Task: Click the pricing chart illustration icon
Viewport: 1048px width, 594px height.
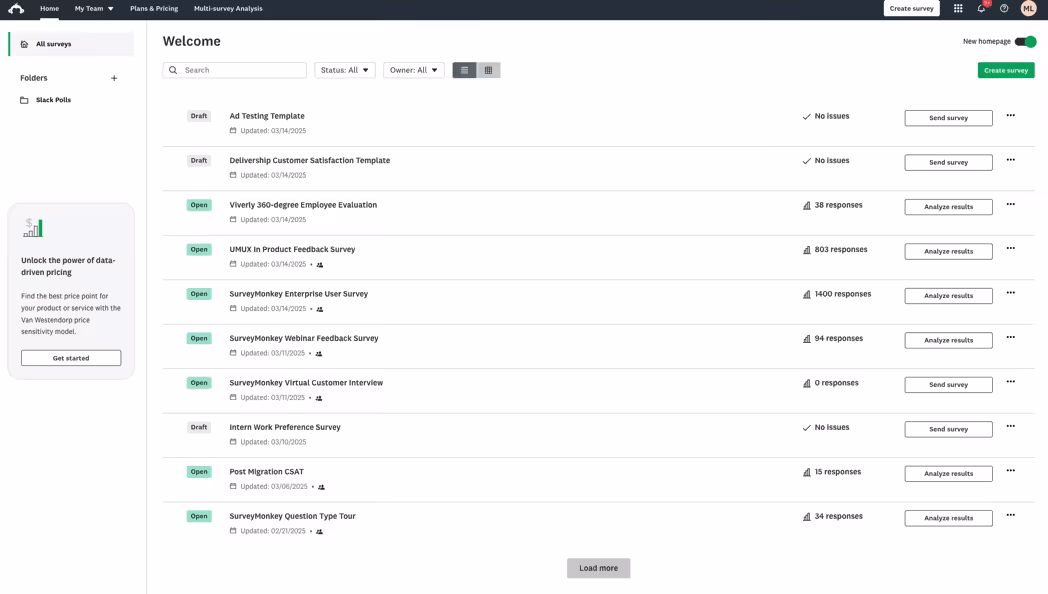Action: [33, 228]
